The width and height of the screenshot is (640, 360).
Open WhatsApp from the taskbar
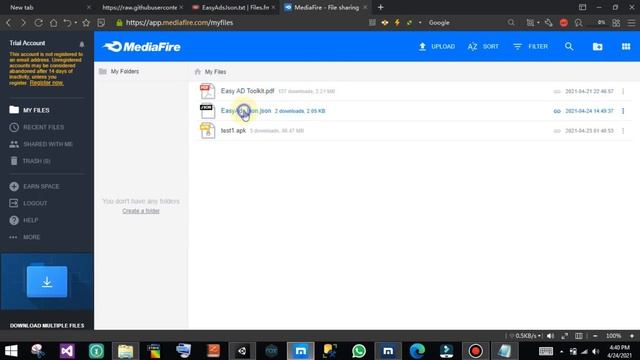(x=359, y=351)
